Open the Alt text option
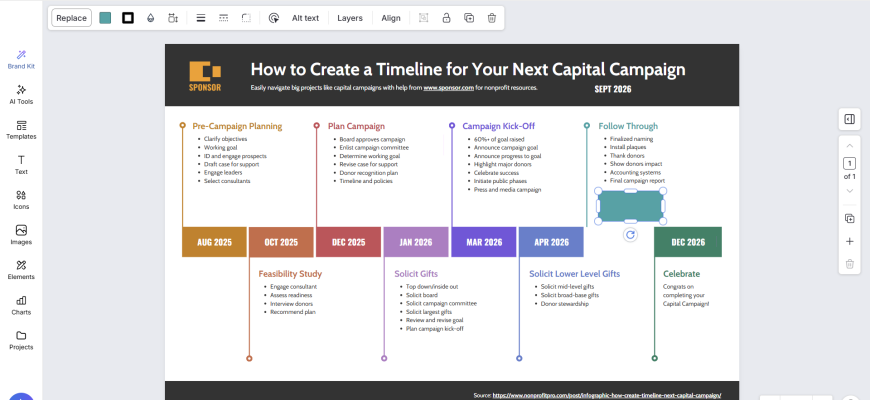The height and width of the screenshot is (400, 870). [x=305, y=18]
